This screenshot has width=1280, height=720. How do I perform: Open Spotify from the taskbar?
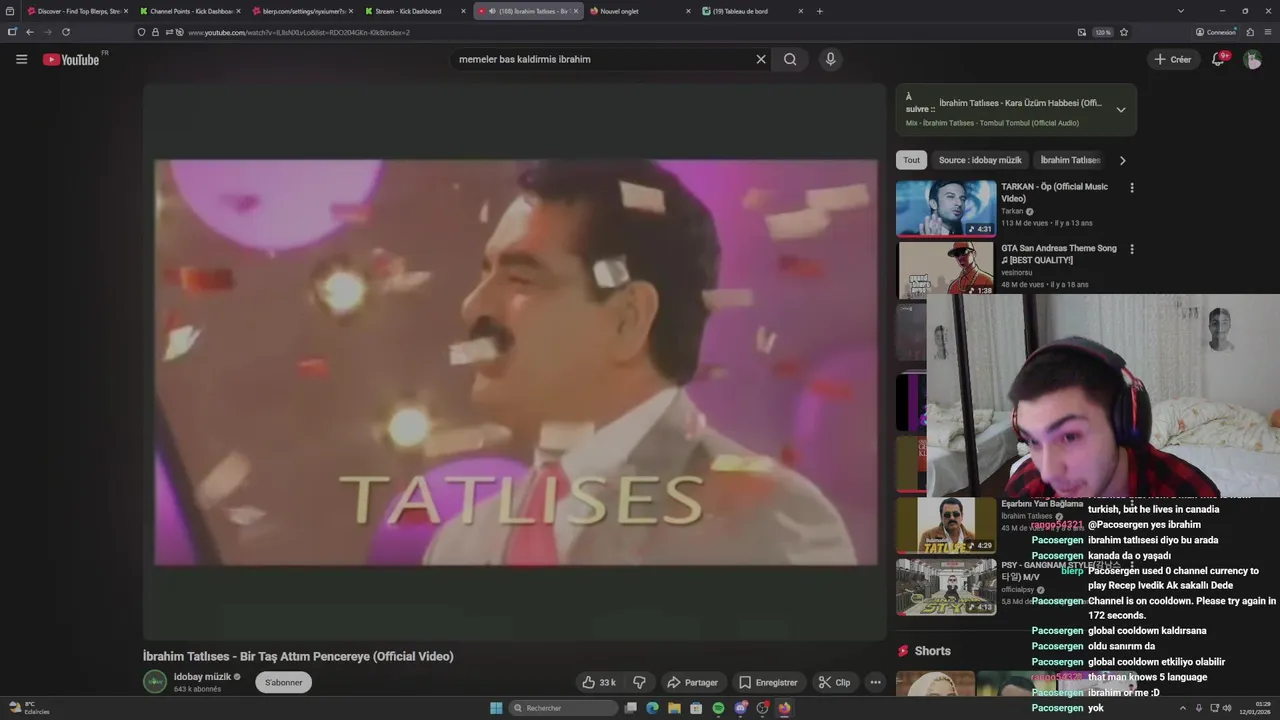point(718,708)
